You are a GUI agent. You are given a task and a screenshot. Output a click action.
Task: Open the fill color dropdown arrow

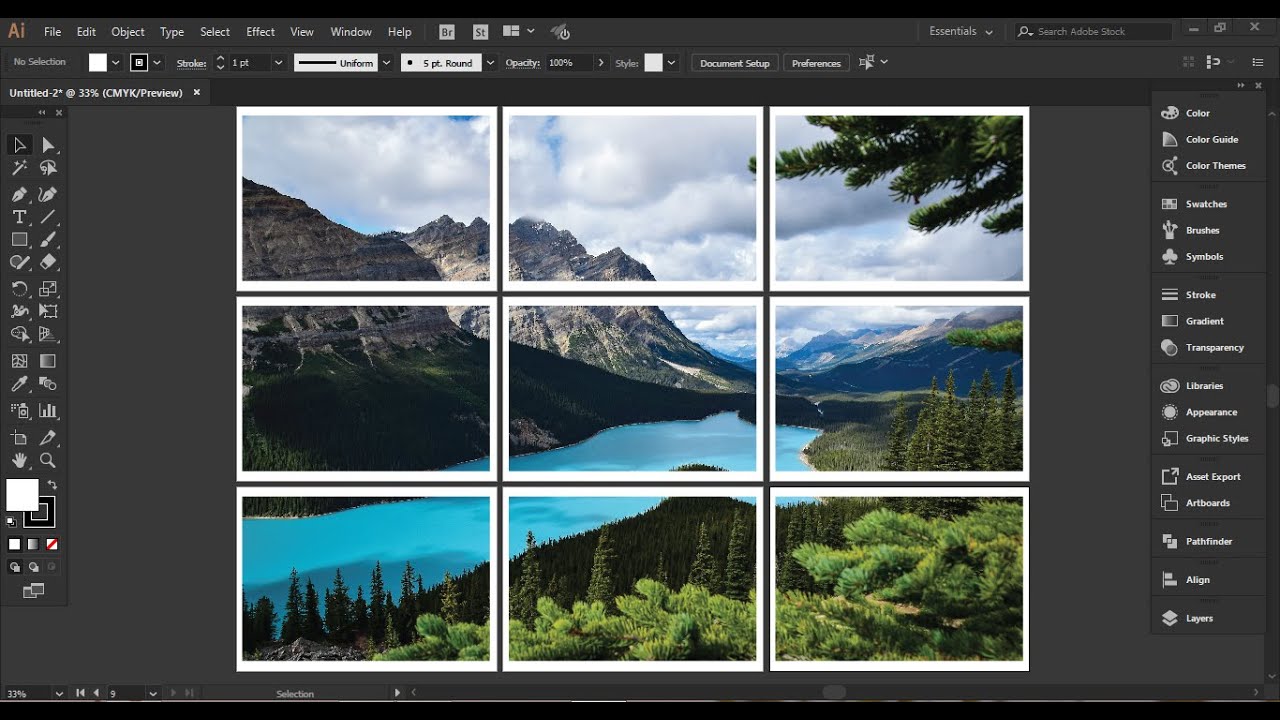tap(116, 63)
